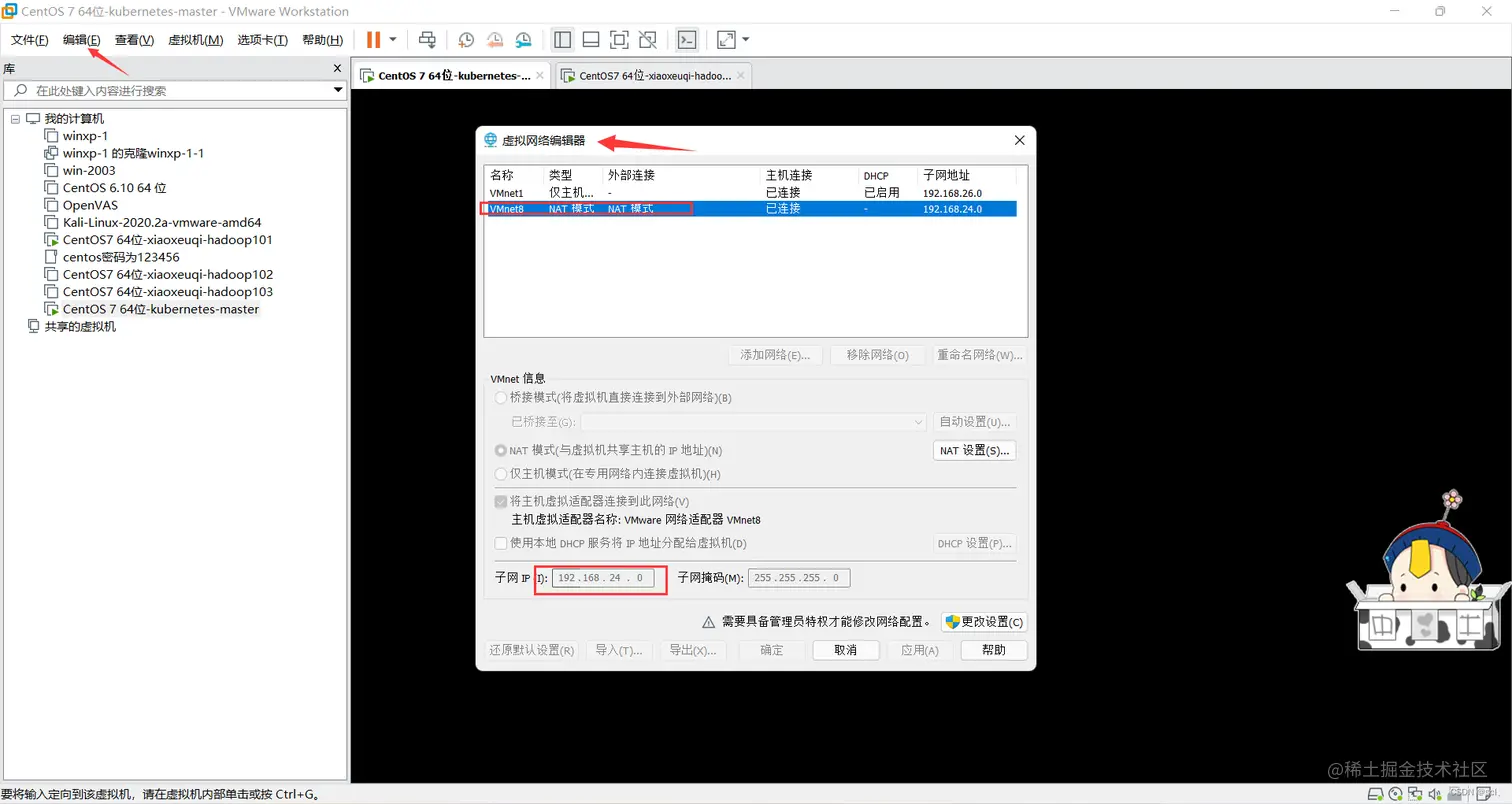This screenshot has height=804, width=1512.
Task: Enter full screen mode via bracket icon
Action: 619,39
